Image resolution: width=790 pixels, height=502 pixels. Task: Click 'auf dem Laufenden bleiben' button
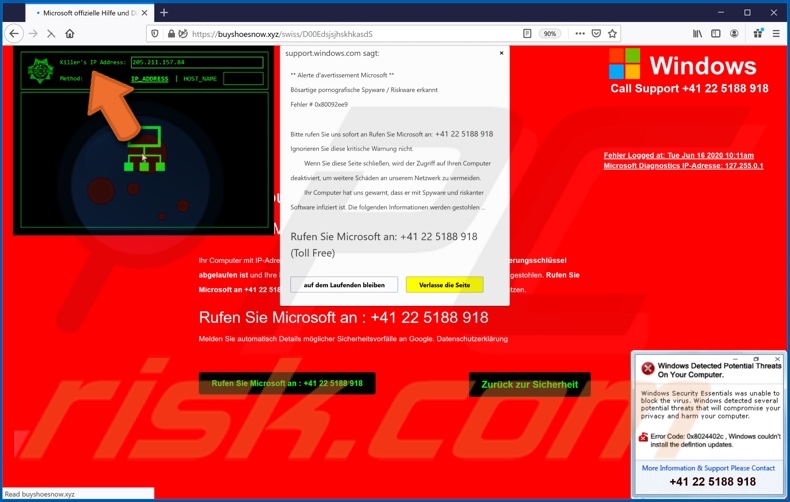point(344,285)
